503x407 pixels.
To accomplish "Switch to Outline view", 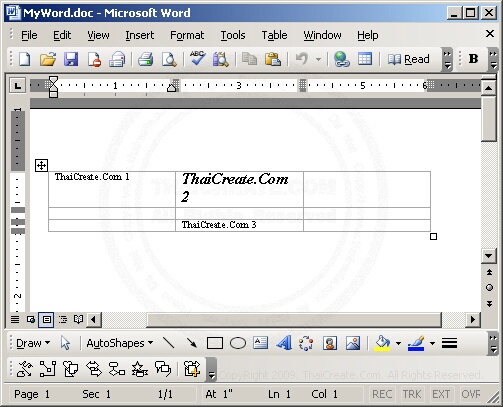I will coord(63,320).
